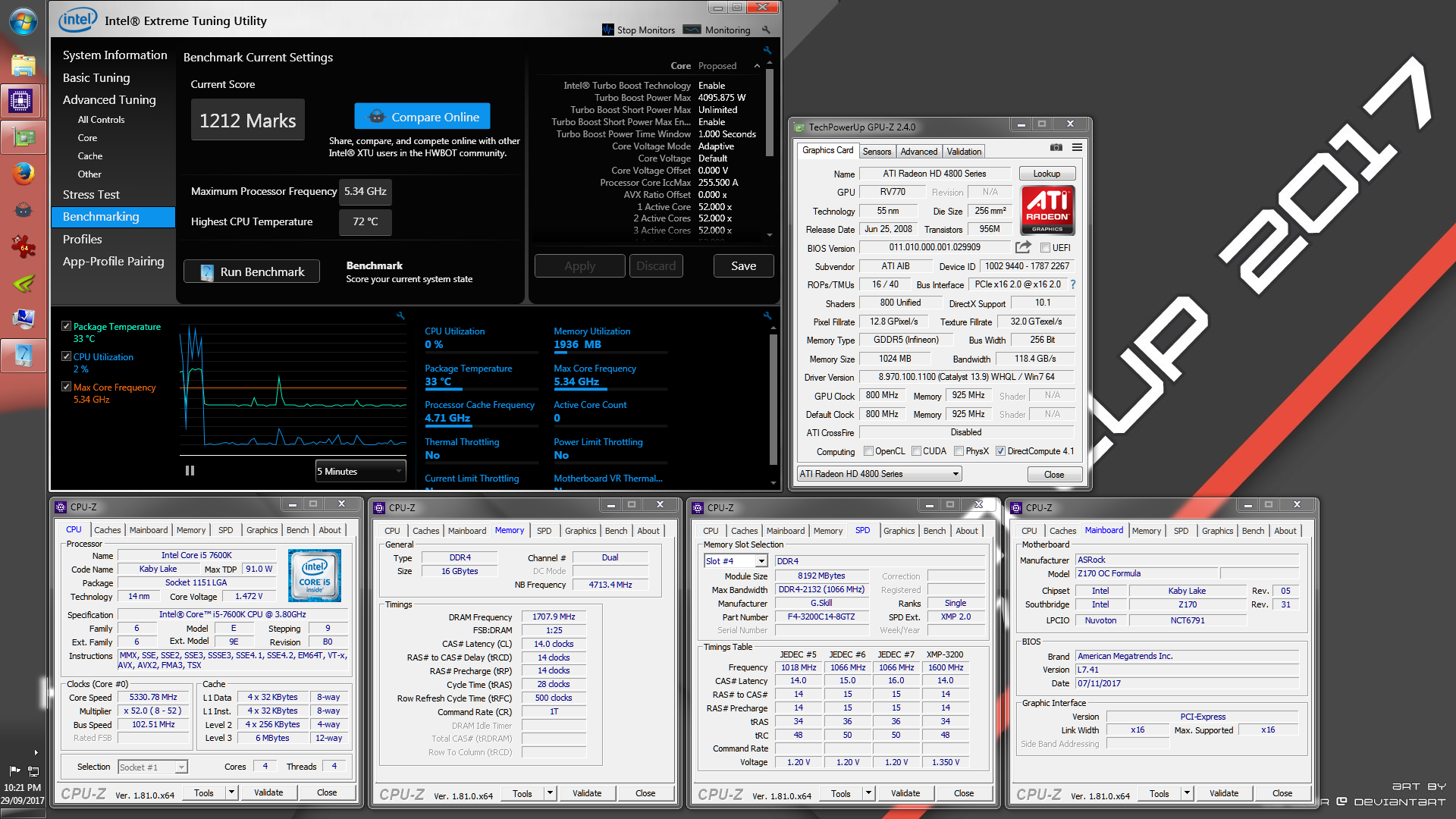Click wrench icon above Core Proposed settings
Image resolution: width=1456 pixels, height=819 pixels.
(x=767, y=50)
